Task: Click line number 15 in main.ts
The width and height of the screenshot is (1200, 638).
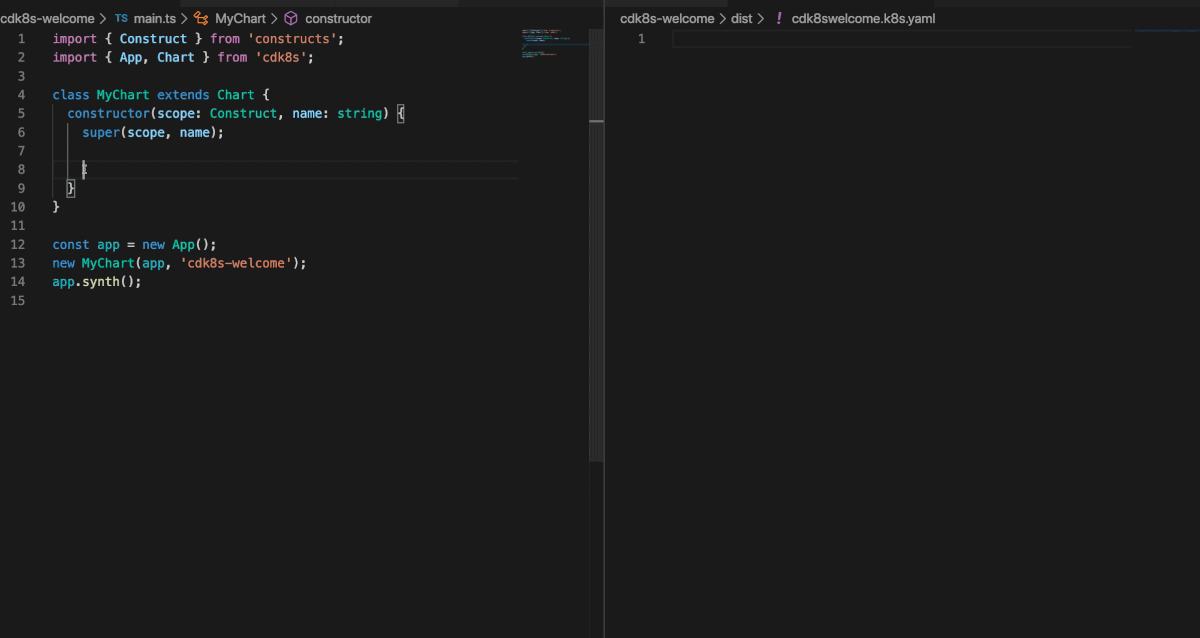Action: click(x=18, y=301)
